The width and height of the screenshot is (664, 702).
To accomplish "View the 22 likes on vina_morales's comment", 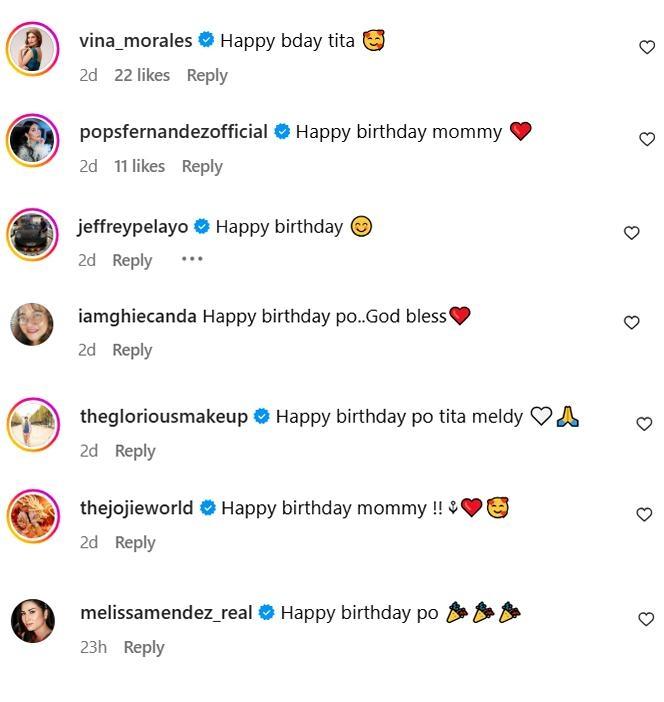I will (142, 75).
